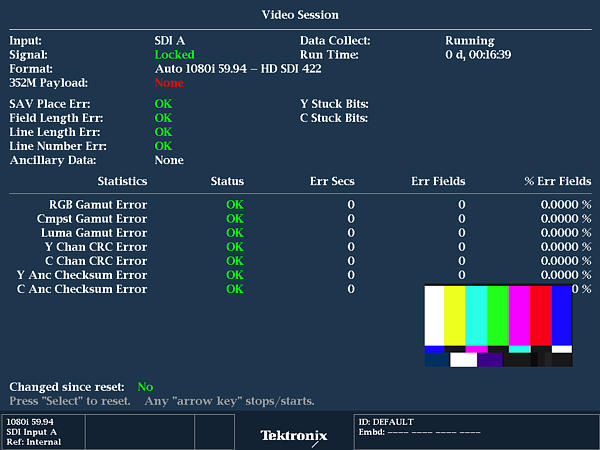Click the C Anc Checksum Error label
600x450 pixels.
82,289
